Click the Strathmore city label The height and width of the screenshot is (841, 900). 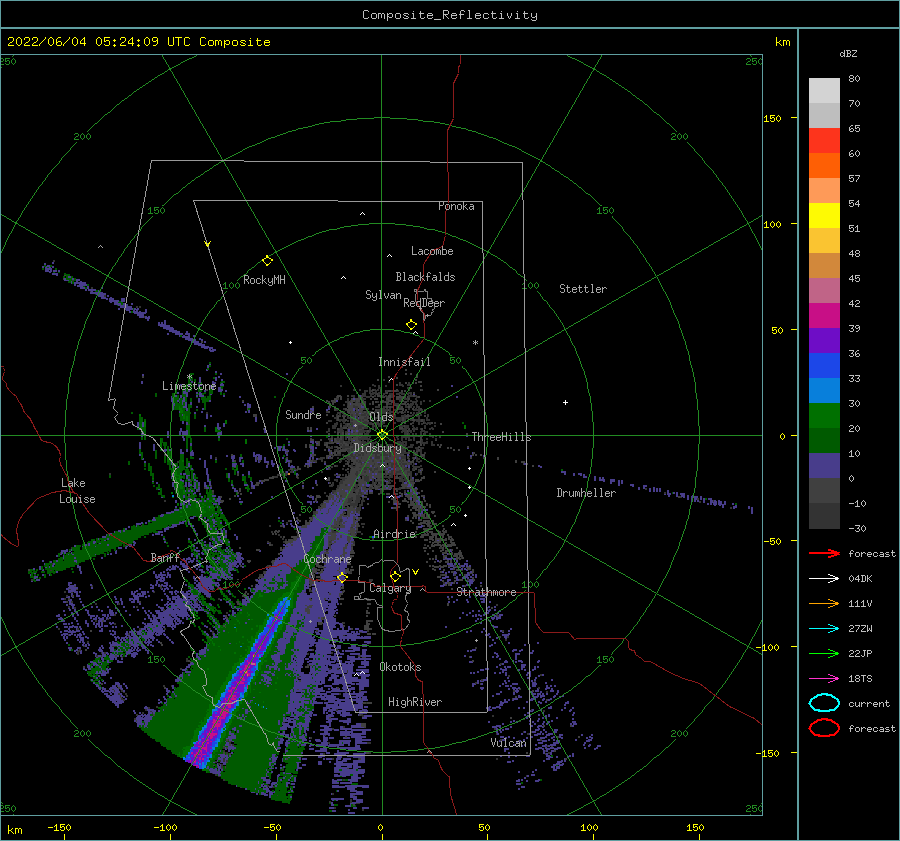click(486, 592)
